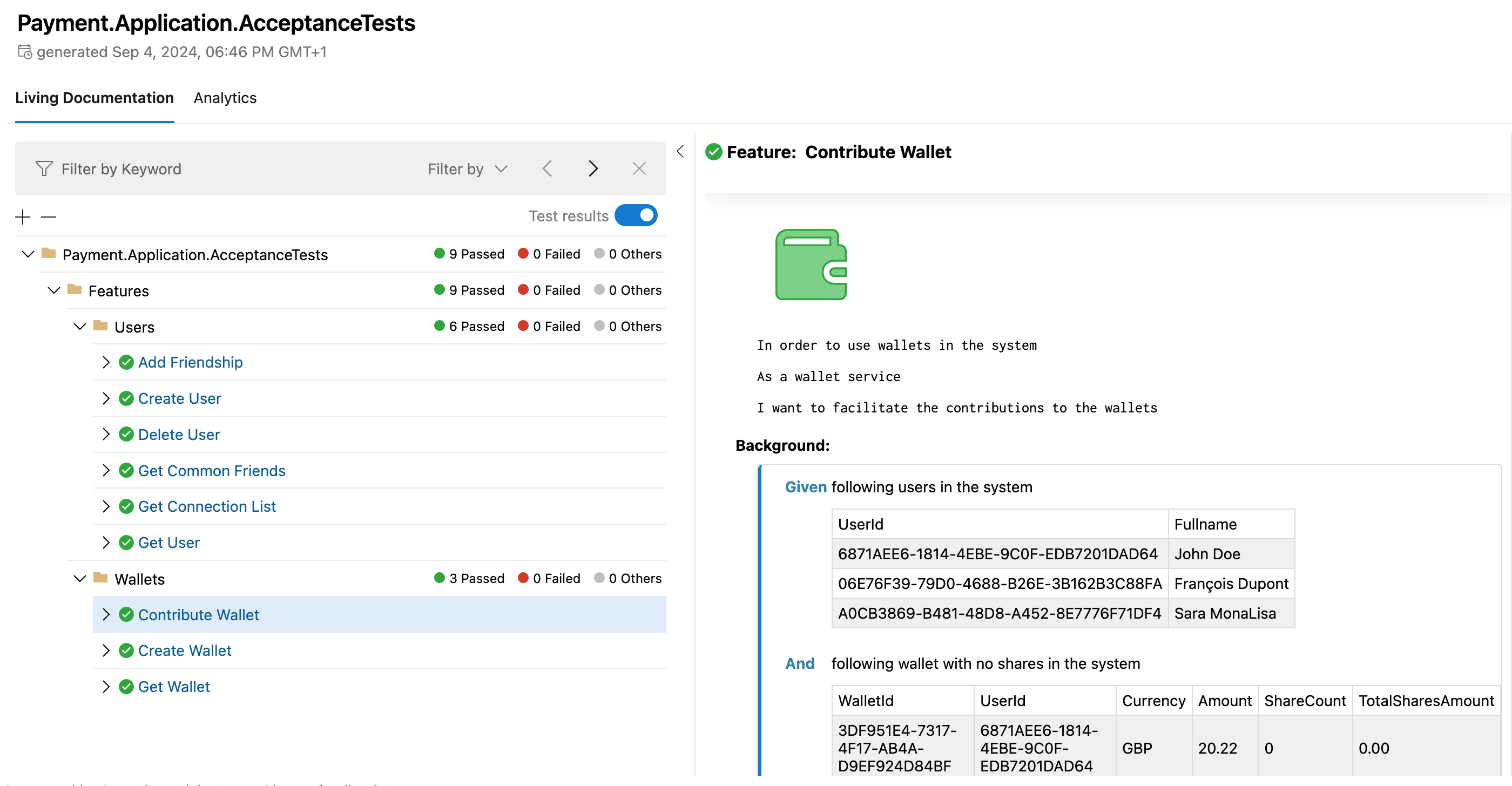Open the Get Common Friends link
This screenshot has height=786, width=1512.
click(212, 470)
